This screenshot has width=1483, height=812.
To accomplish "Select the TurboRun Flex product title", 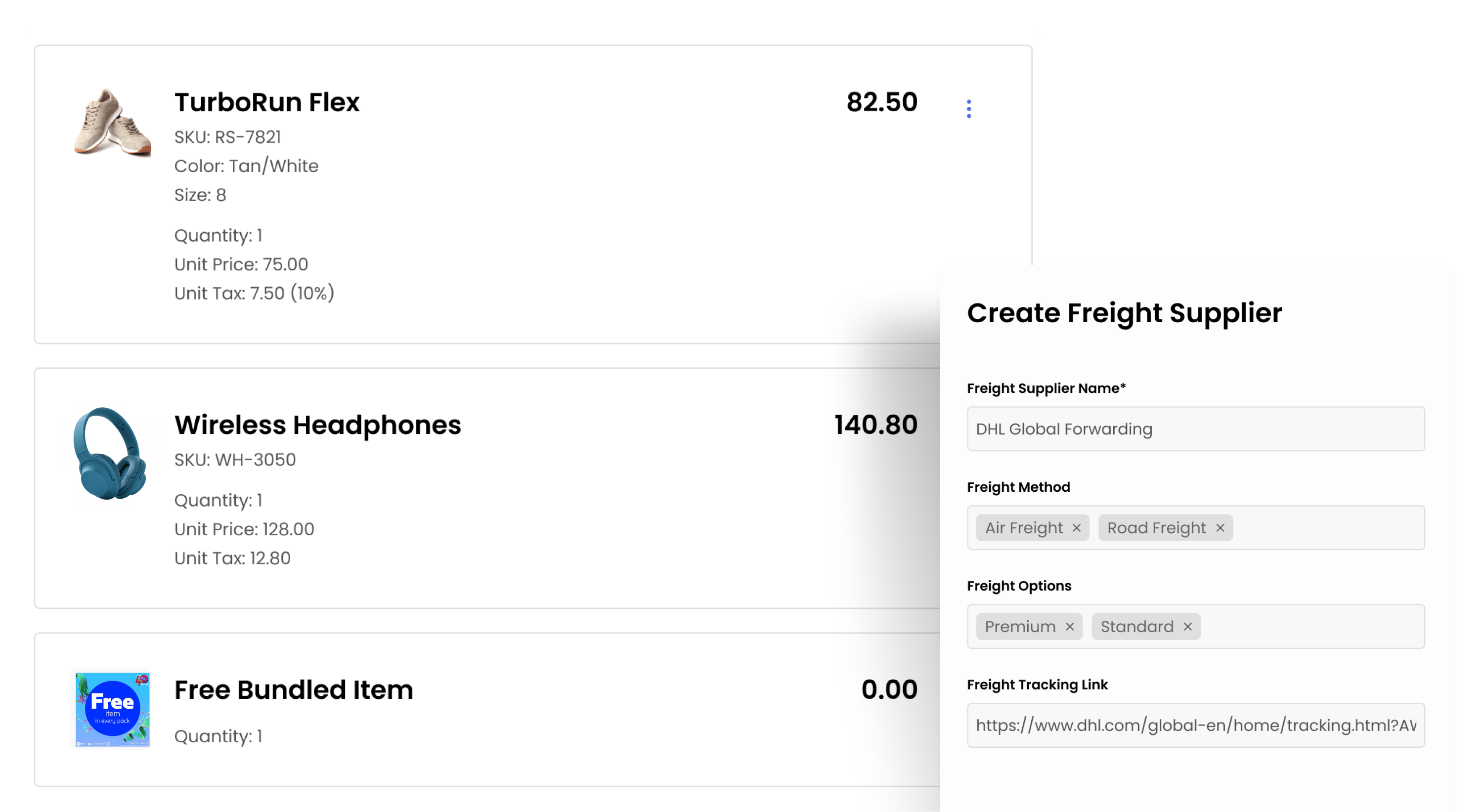I will tap(266, 102).
